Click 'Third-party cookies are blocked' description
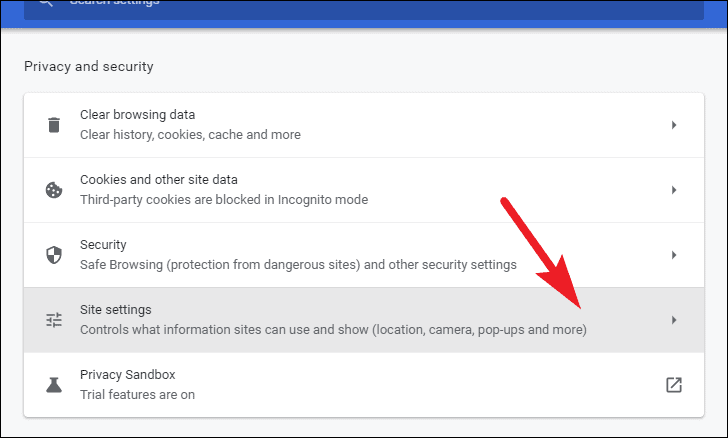Image resolution: width=728 pixels, height=438 pixels. tap(224, 200)
